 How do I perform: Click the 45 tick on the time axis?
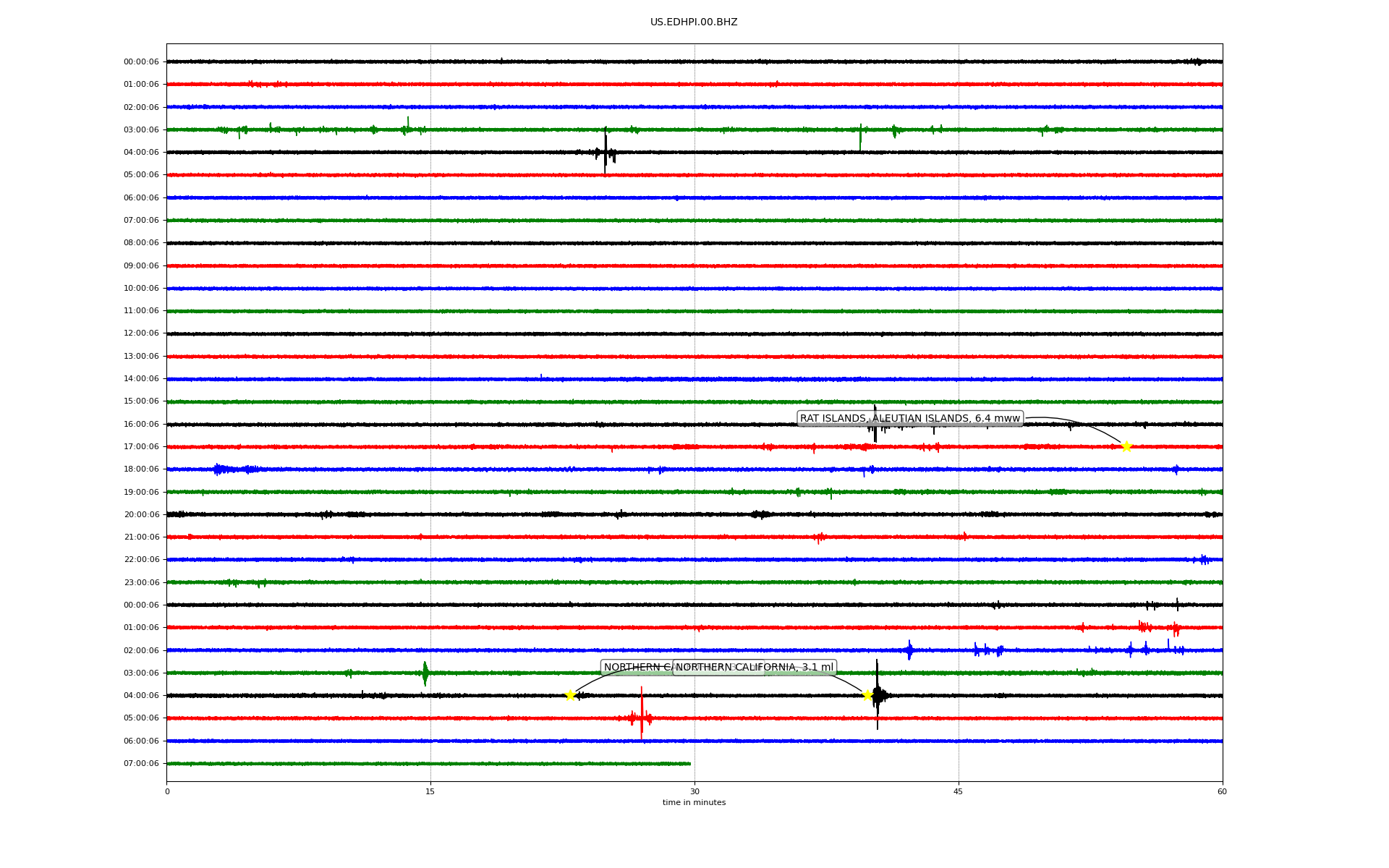click(959, 791)
